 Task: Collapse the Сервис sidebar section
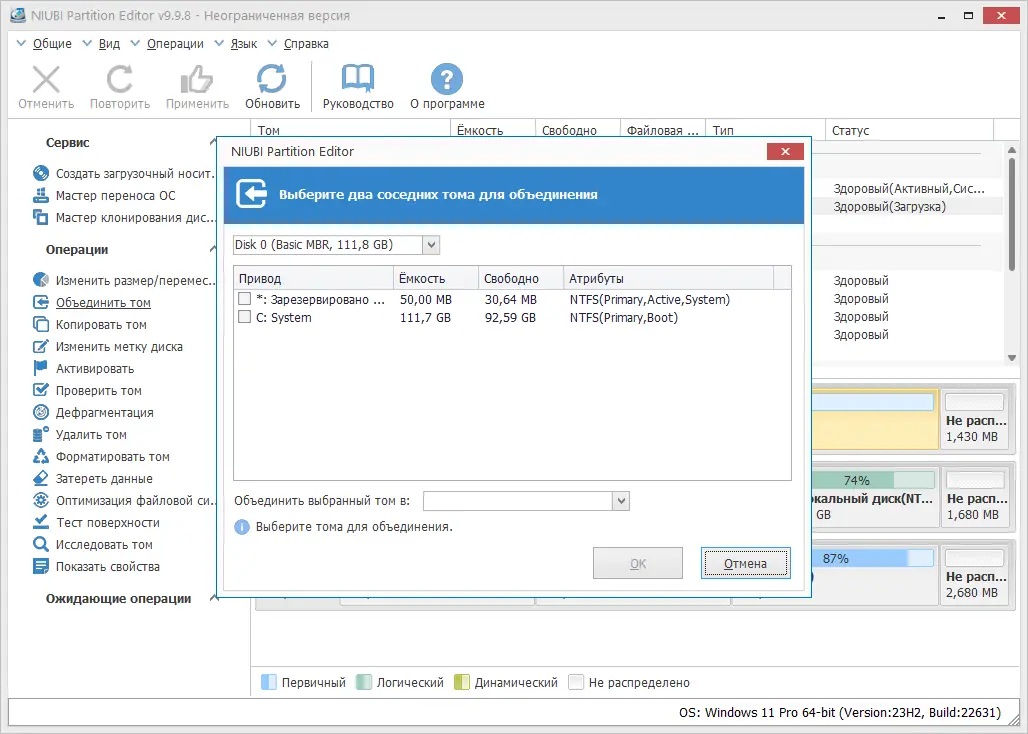click(213, 142)
